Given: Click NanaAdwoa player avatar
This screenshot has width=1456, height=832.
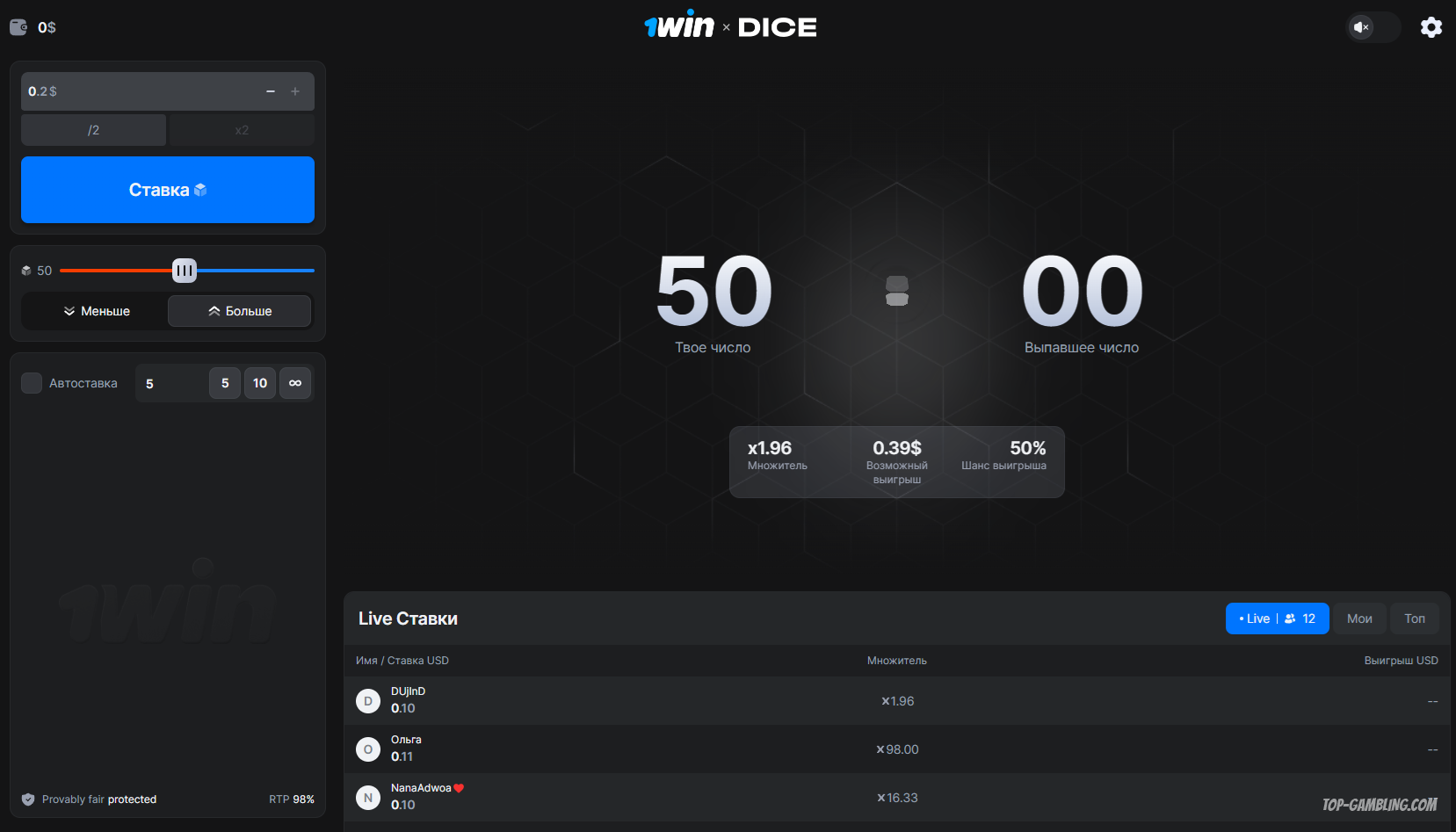Looking at the screenshot, I should [x=368, y=798].
